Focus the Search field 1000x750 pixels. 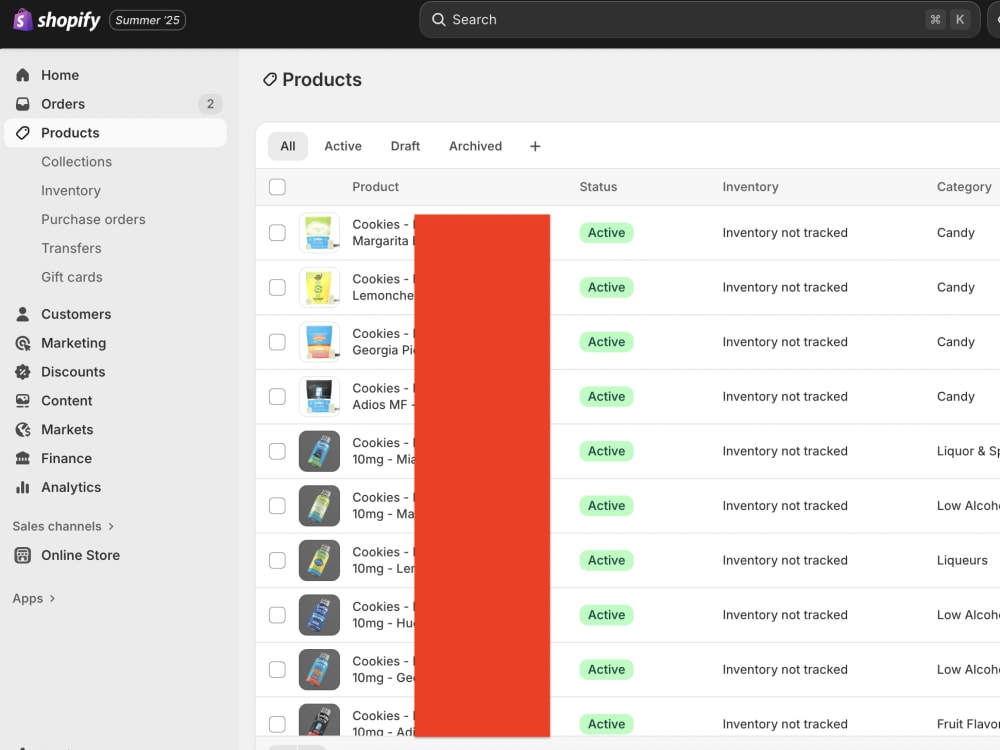(699, 20)
